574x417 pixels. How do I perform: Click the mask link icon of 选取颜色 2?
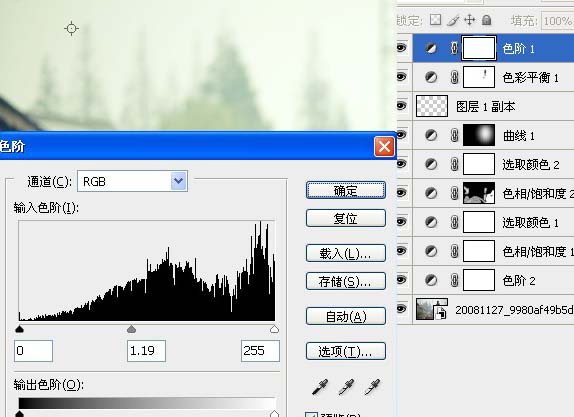coord(454,164)
